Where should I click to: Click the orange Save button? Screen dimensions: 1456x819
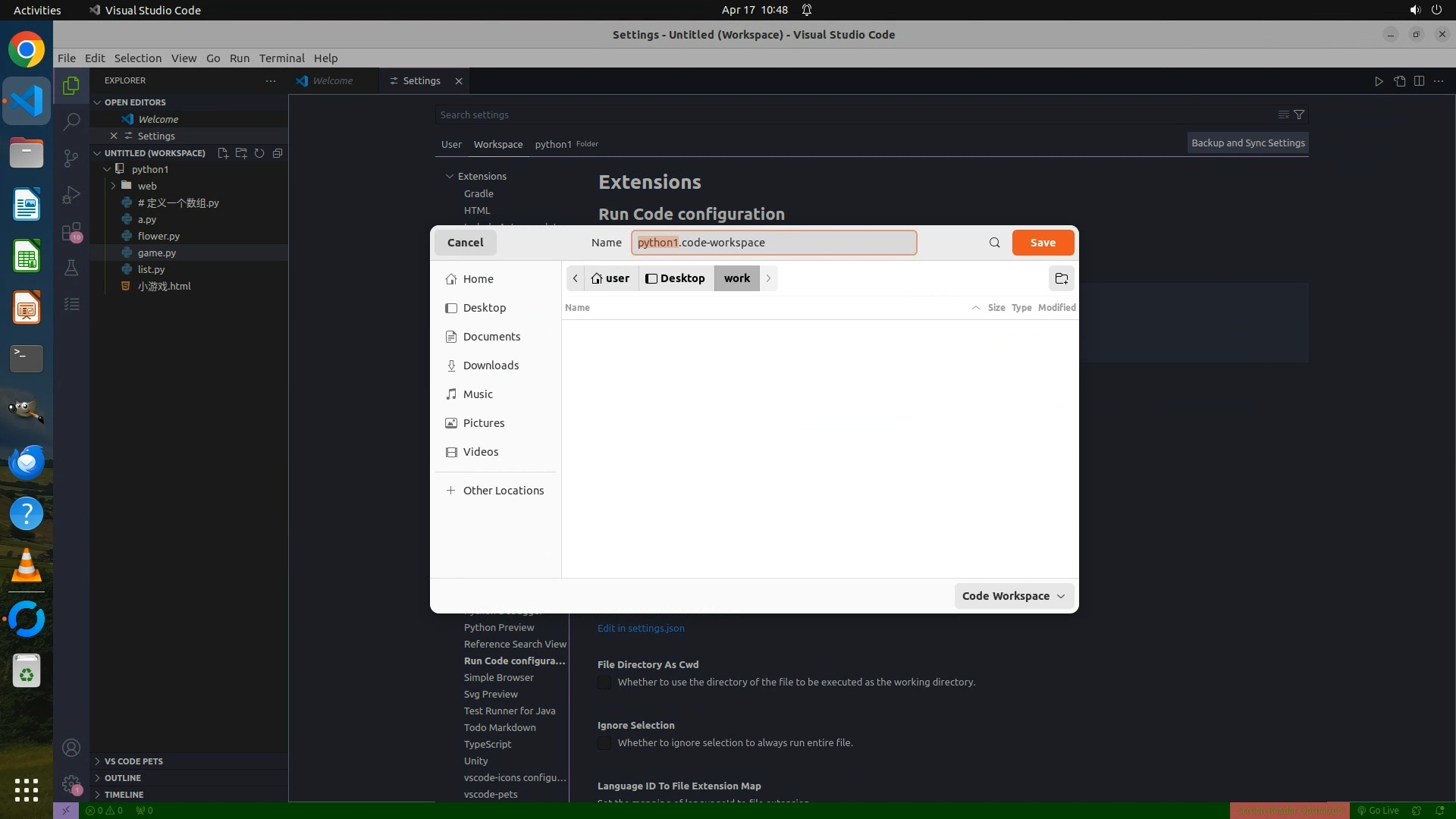pos(1043,243)
